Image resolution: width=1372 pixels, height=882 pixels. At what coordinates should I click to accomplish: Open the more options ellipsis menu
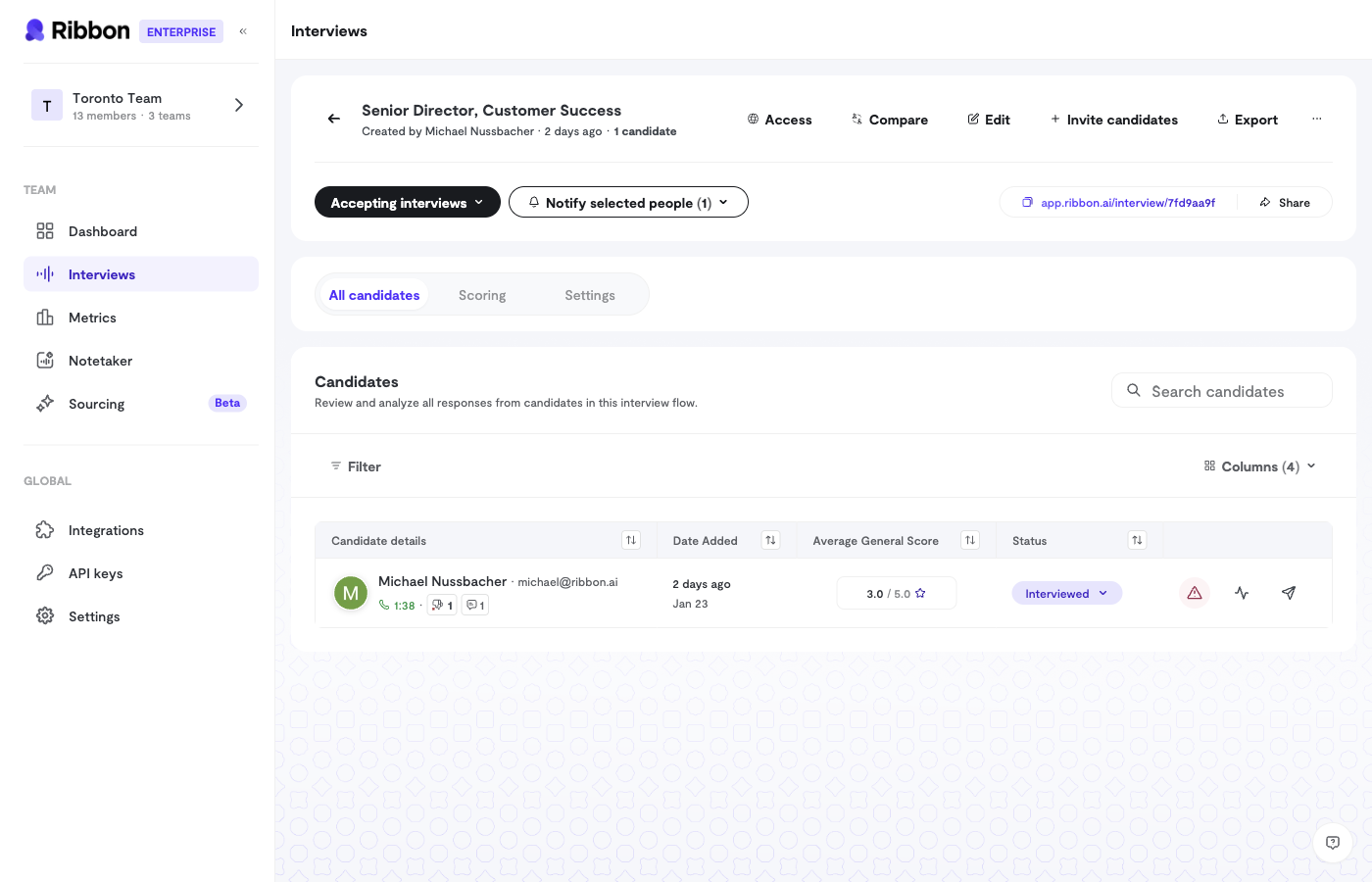1317,119
